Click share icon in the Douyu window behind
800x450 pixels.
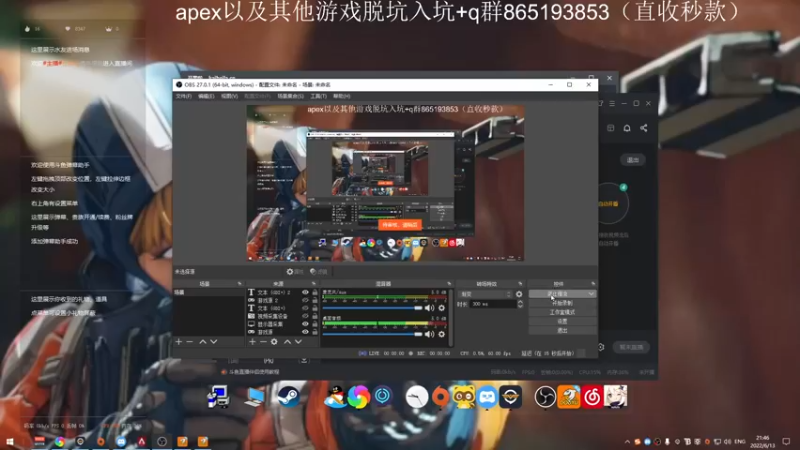click(x=644, y=128)
